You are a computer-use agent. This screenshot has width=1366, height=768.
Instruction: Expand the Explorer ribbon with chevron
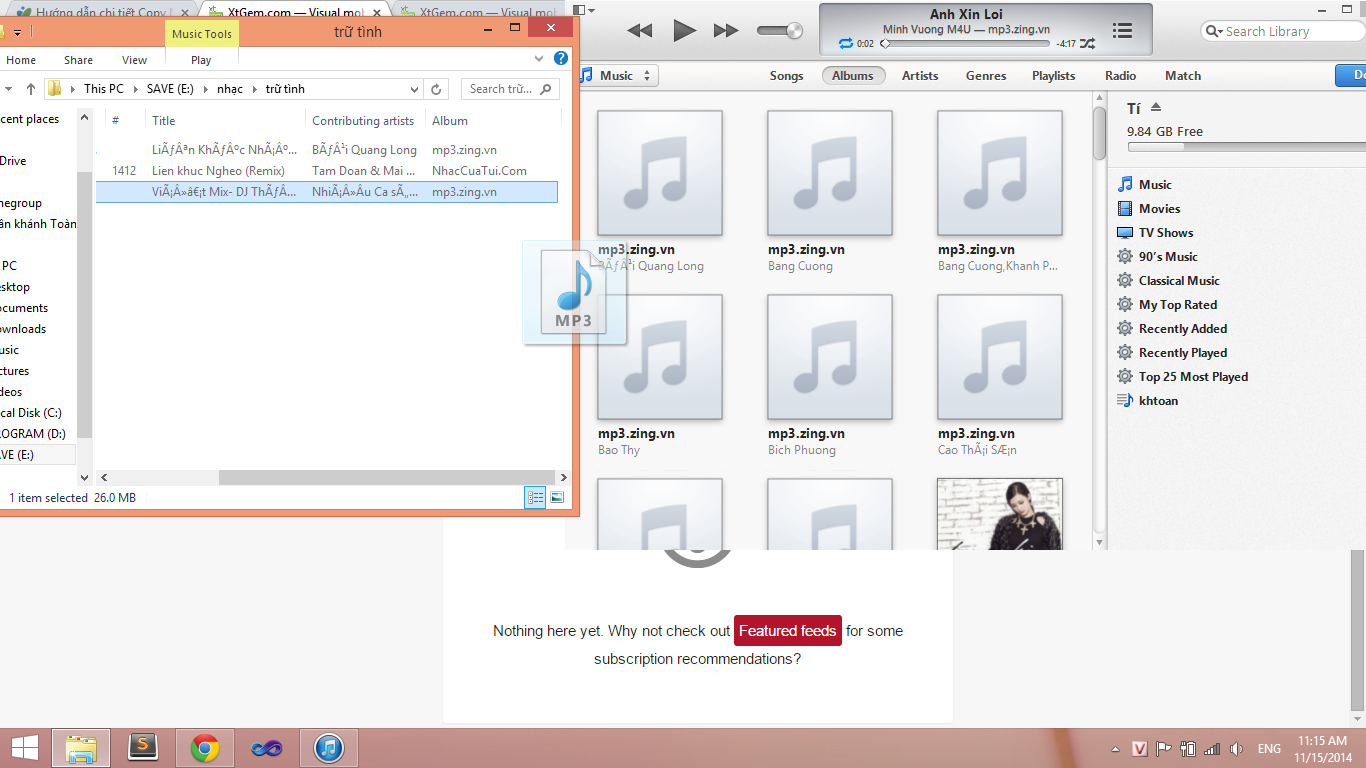(x=540, y=59)
